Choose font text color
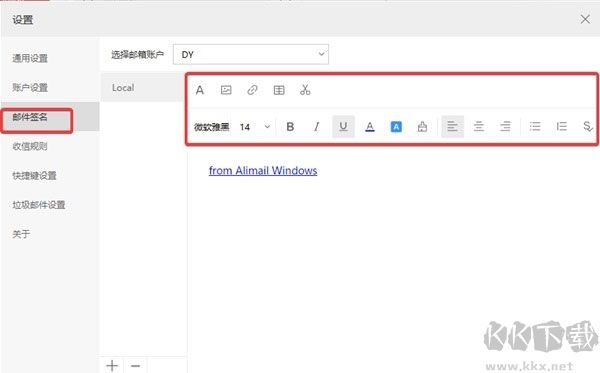Viewport: 600px width, 373px height. point(370,127)
